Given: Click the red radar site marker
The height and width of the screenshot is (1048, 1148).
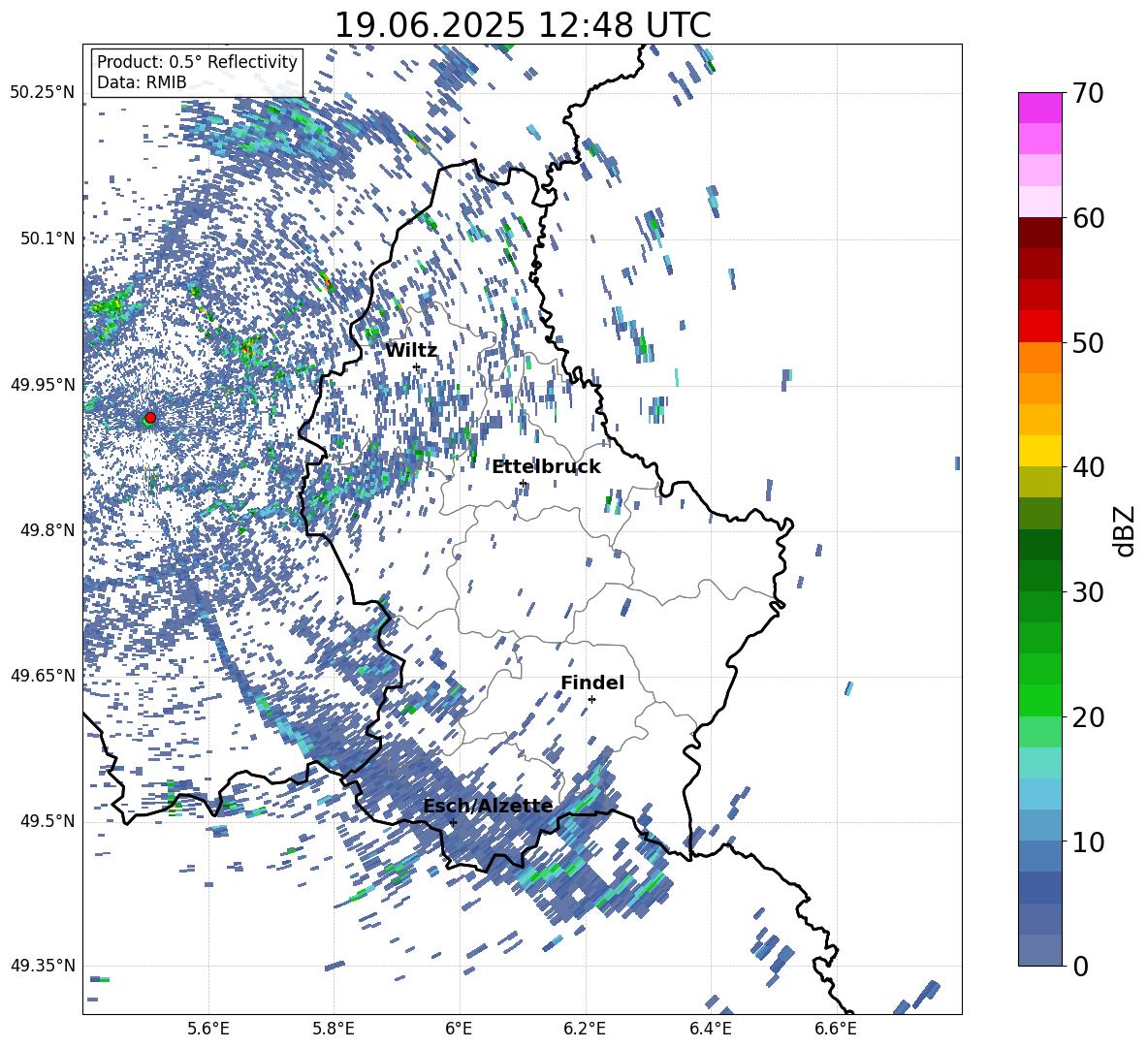Looking at the screenshot, I should (150, 418).
